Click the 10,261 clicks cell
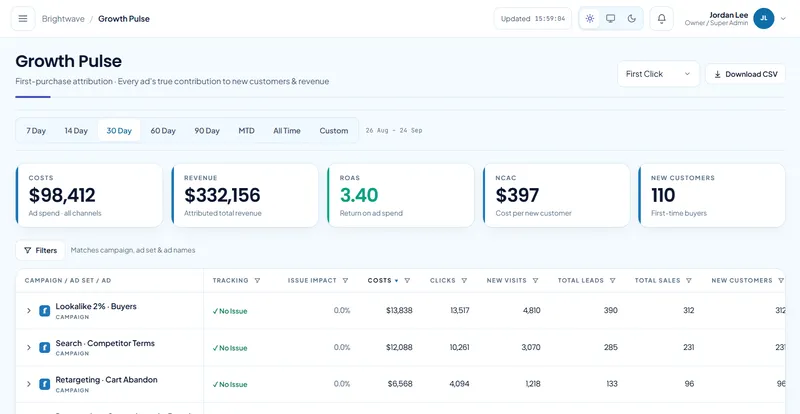The image size is (800, 414). point(459,347)
